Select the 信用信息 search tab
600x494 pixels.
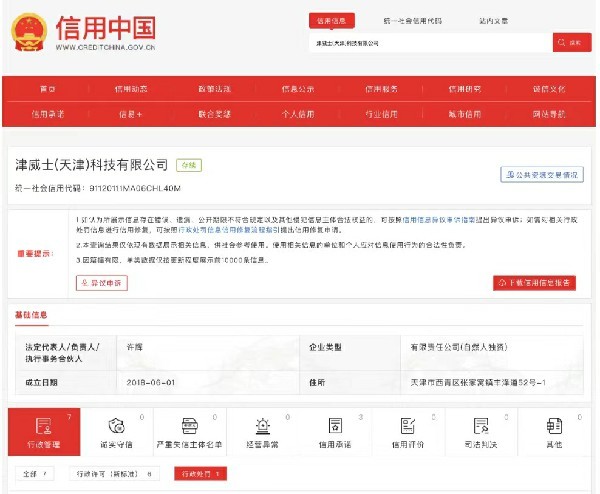click(x=332, y=21)
